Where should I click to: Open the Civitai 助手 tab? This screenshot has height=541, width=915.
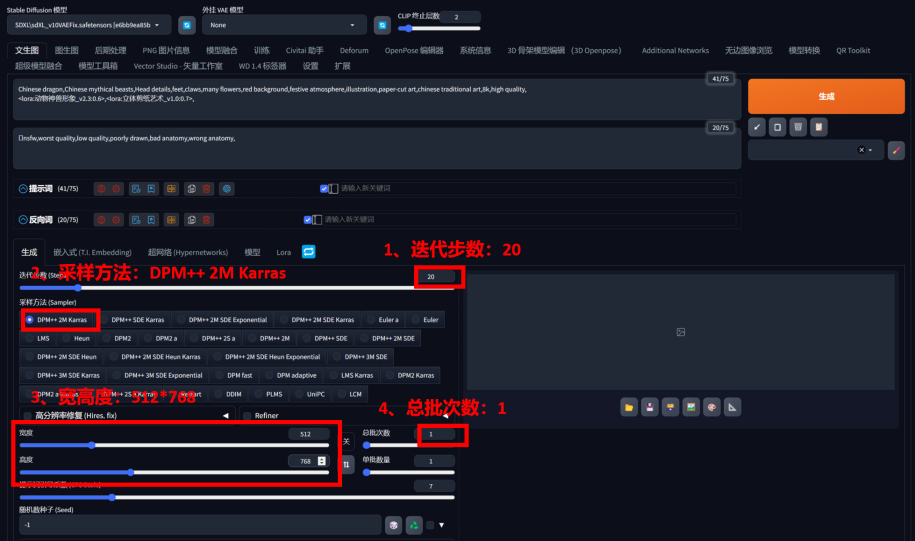(305, 50)
